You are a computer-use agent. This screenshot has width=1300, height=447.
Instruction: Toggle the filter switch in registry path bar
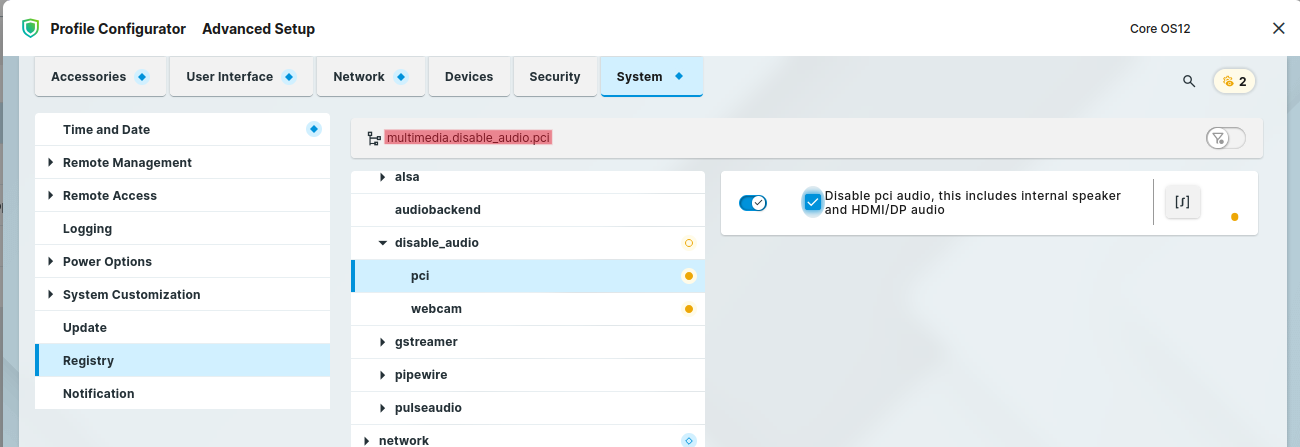pos(1226,138)
